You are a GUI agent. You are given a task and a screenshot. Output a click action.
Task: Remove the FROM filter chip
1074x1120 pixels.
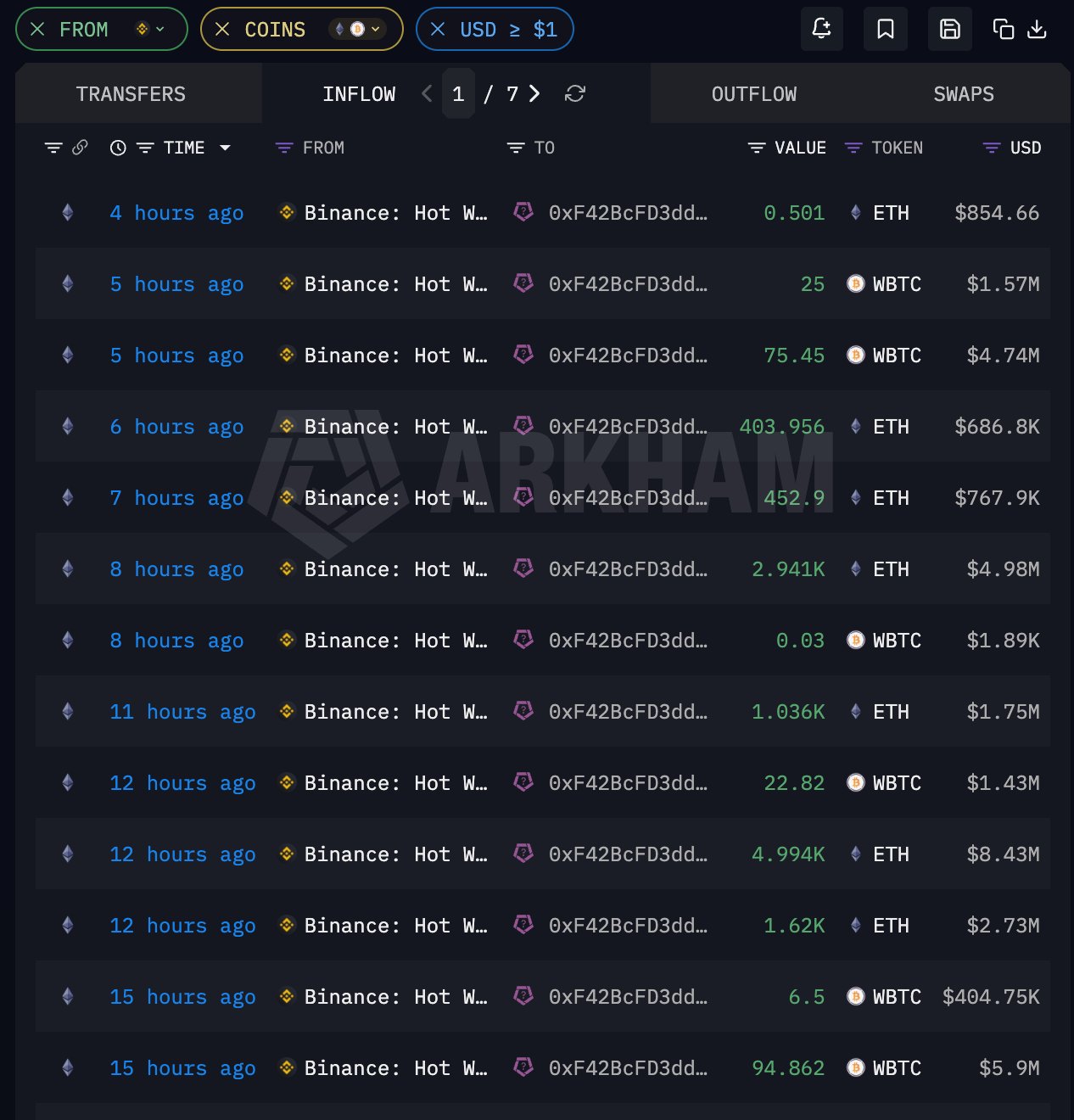click(37, 29)
